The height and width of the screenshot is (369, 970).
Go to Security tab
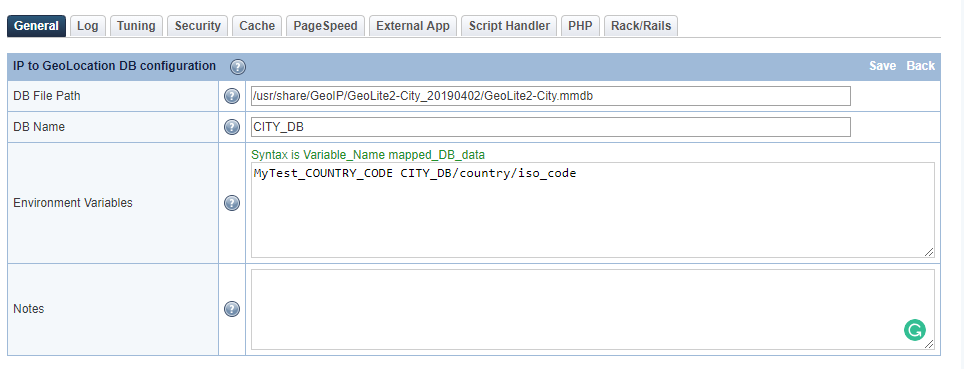pyautogui.click(x=197, y=26)
